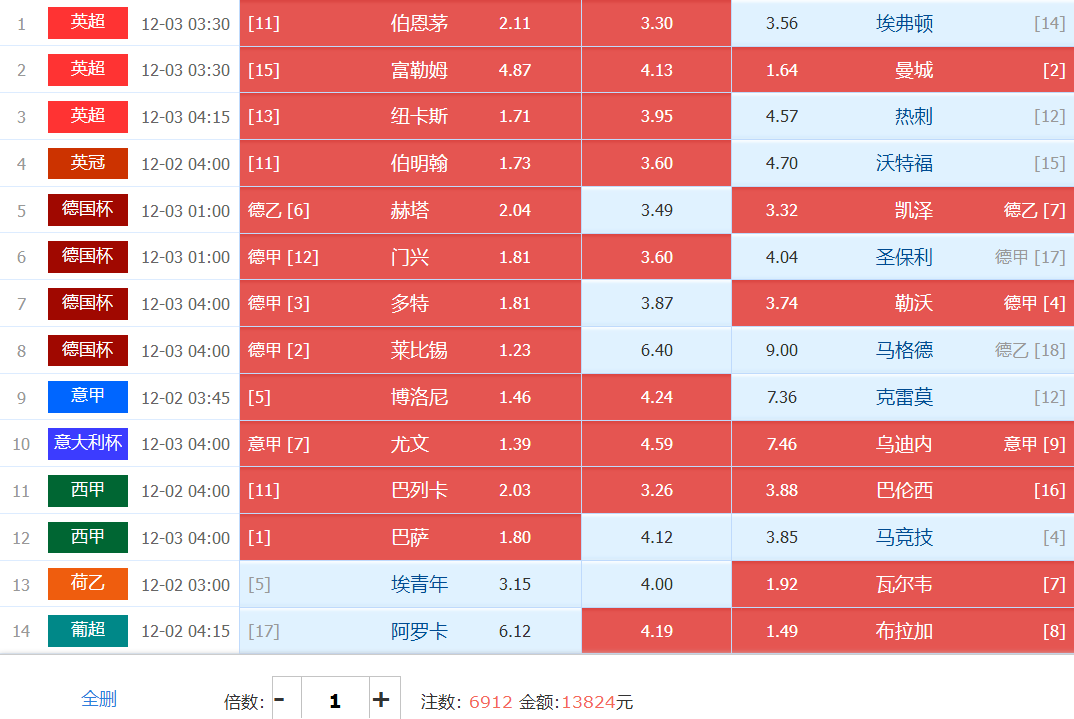Screen dimensions: 1074x719
Task: Select draw odds 6.40 in 莱比锡 match
Action: (656, 351)
